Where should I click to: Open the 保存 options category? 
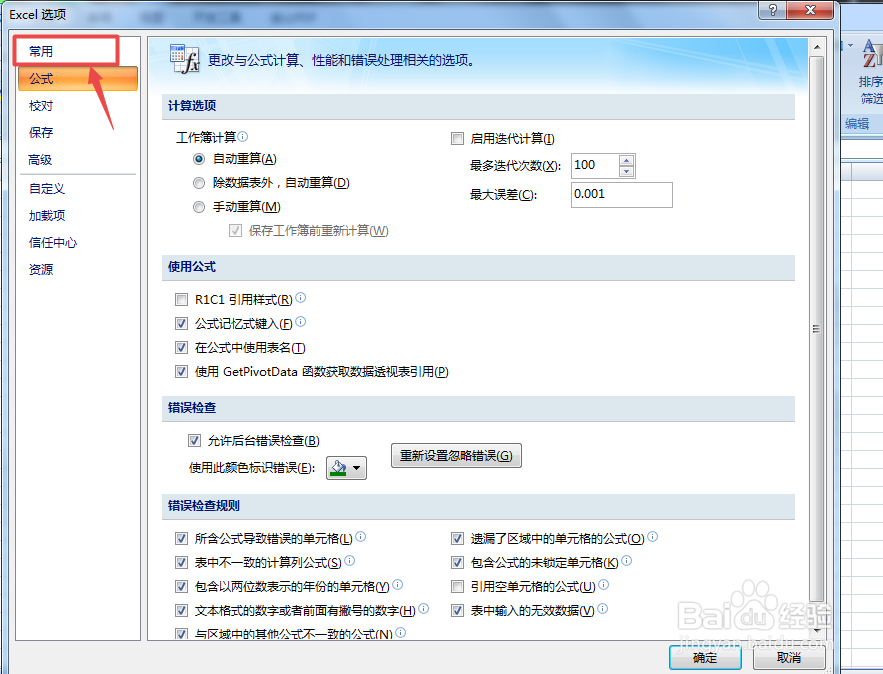pos(41,132)
